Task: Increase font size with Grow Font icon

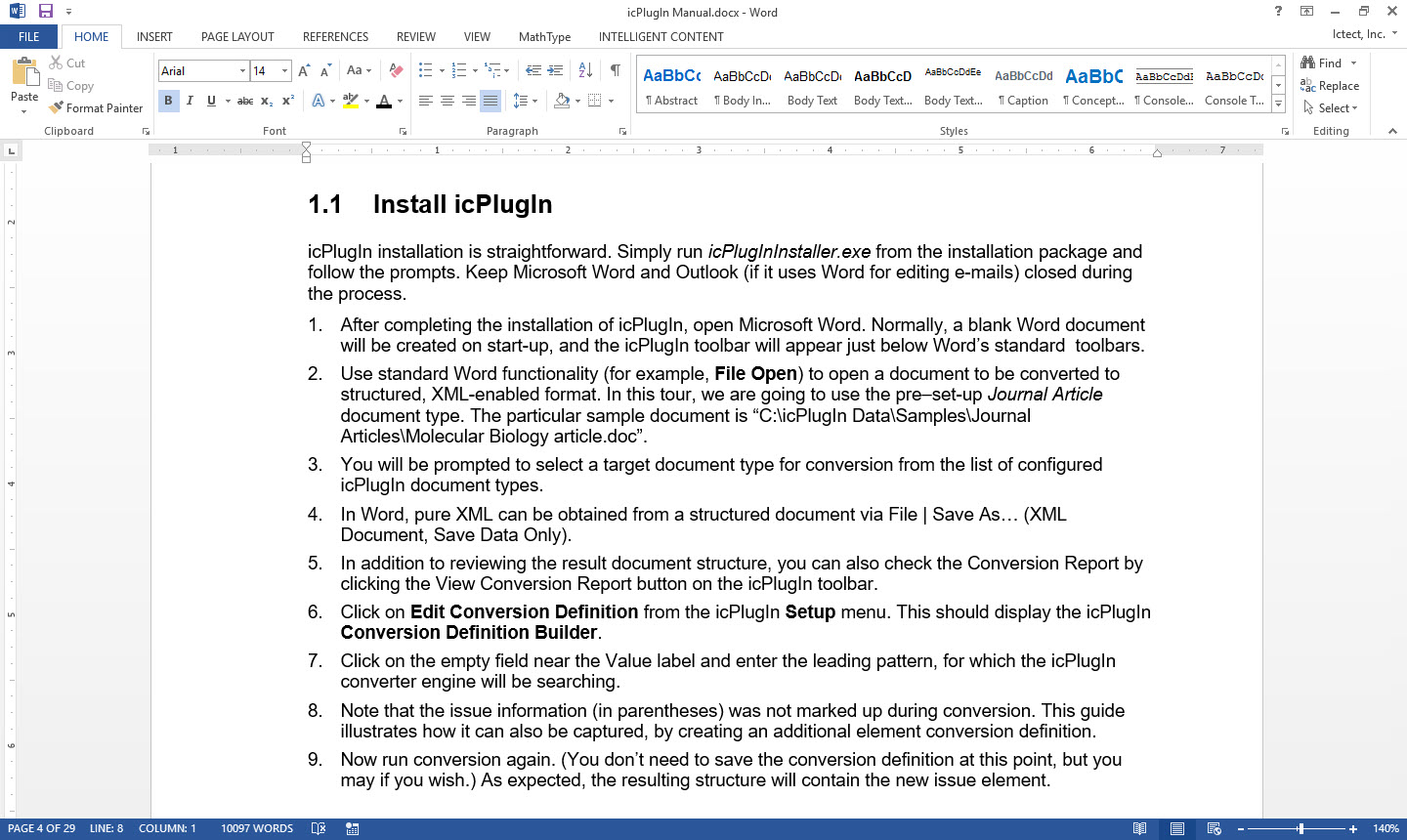Action: (x=304, y=70)
